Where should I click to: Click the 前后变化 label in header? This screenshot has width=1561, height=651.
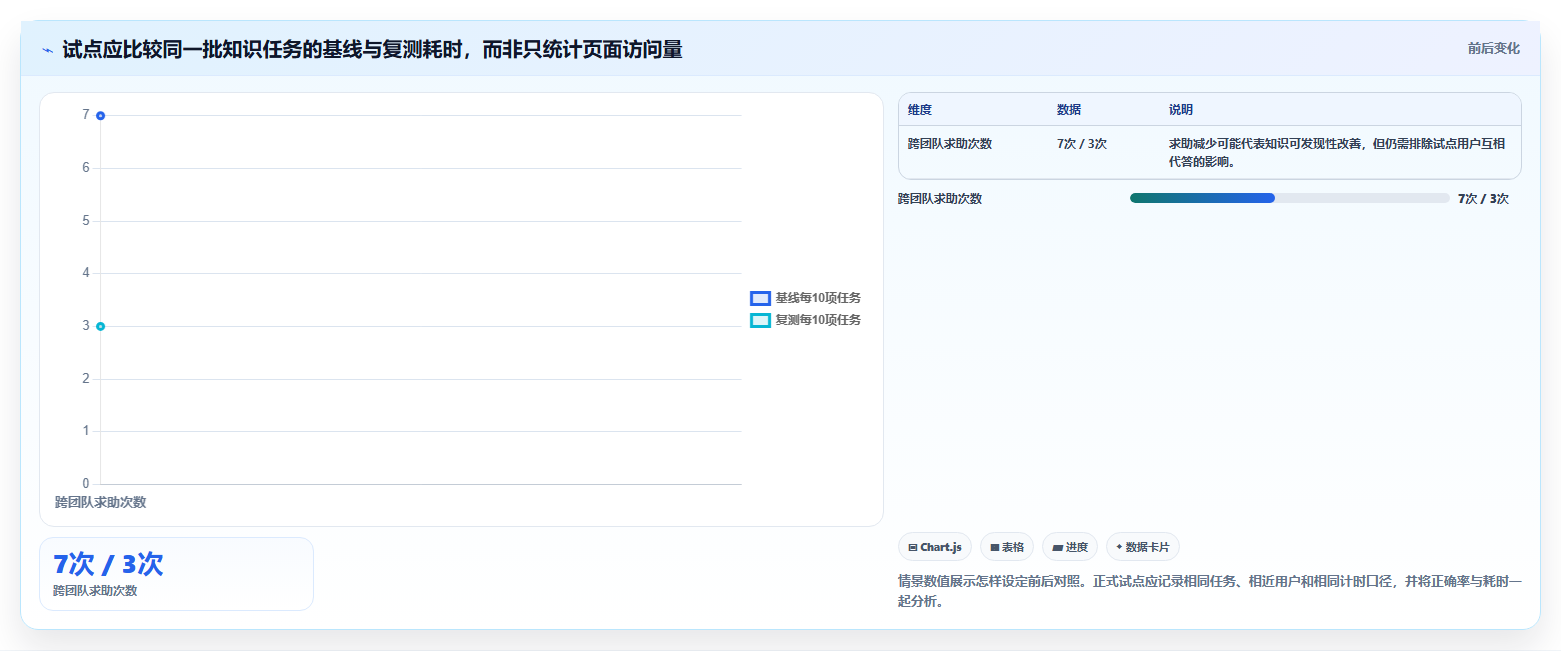tap(1494, 49)
